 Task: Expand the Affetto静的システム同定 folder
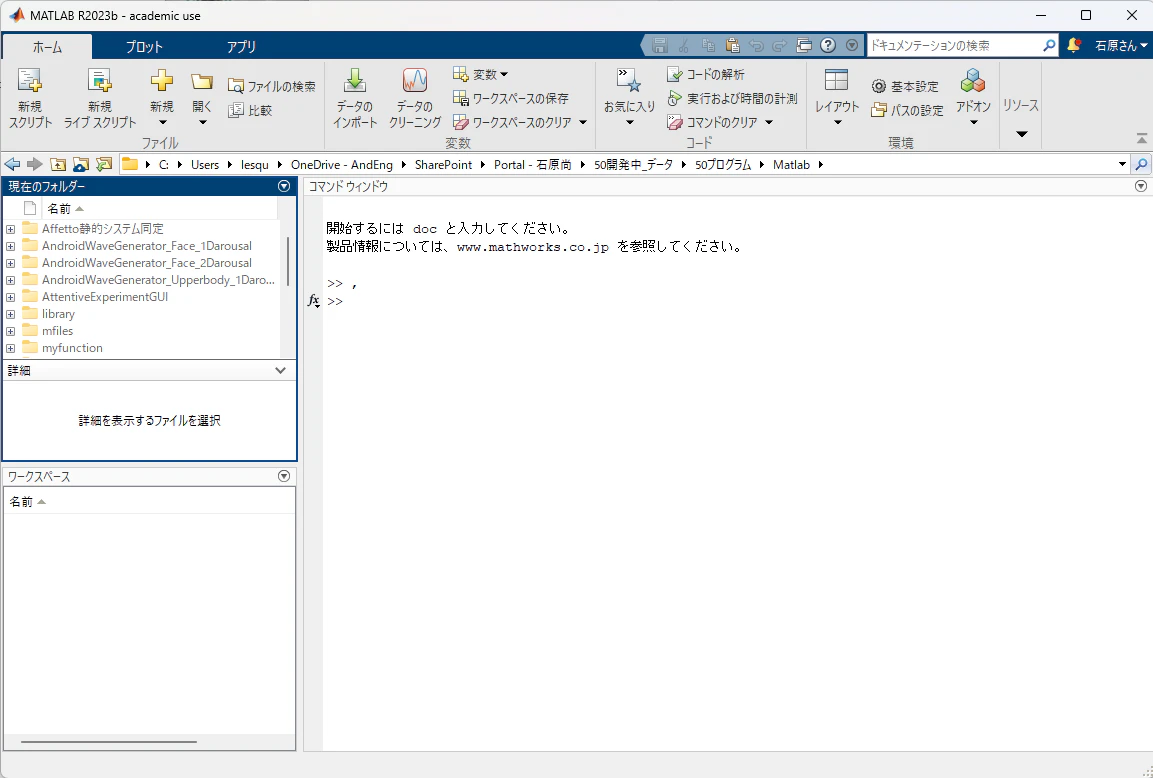(10, 229)
